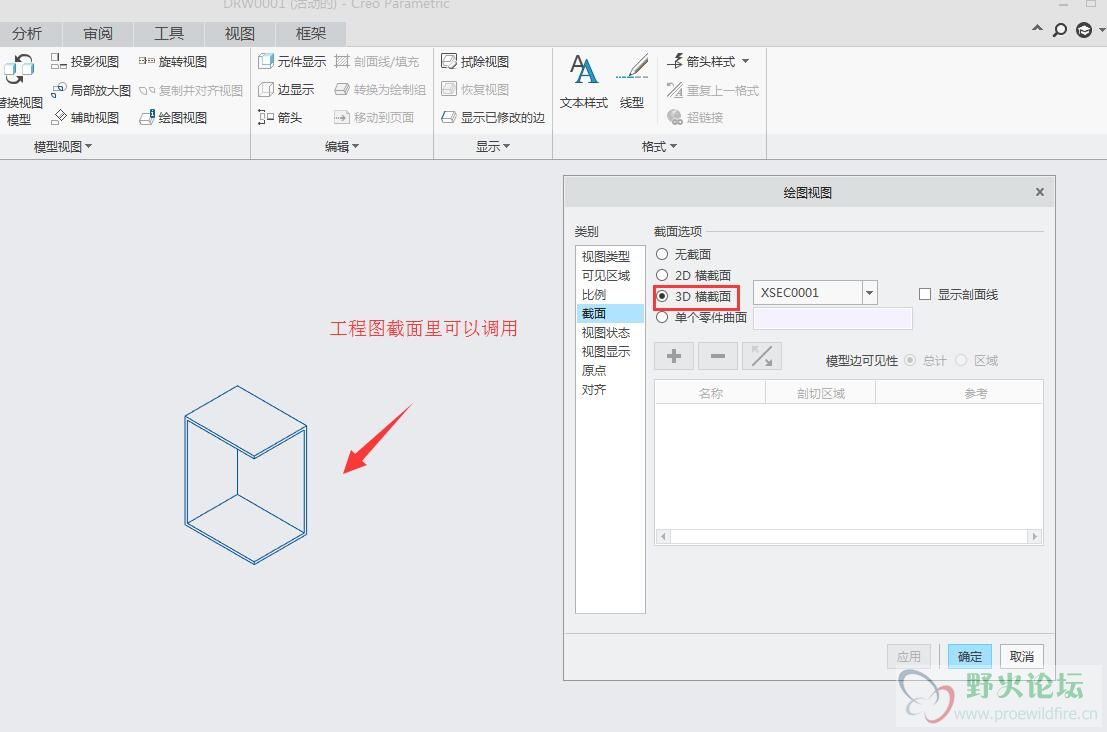Click Copy and Align View (复制并对齐视图)
The image size is (1107, 732).
coord(191,90)
